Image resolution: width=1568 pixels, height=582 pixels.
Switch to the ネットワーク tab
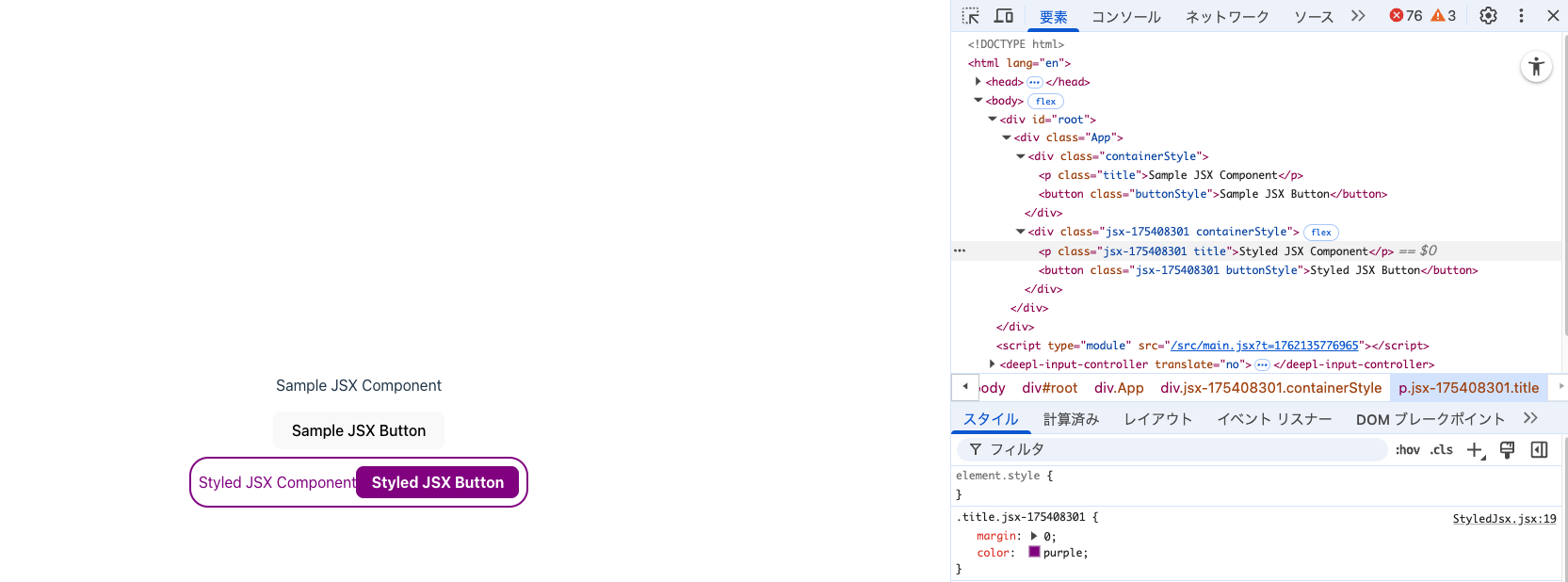click(x=1227, y=17)
